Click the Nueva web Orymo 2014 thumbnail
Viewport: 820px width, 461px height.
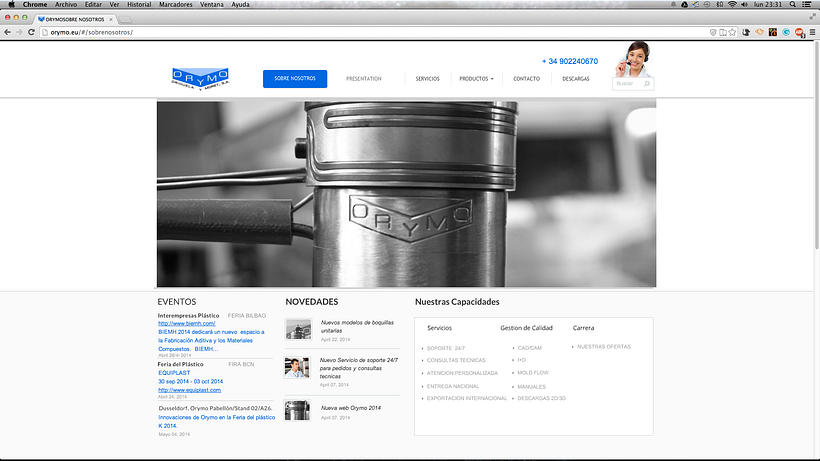click(297, 410)
